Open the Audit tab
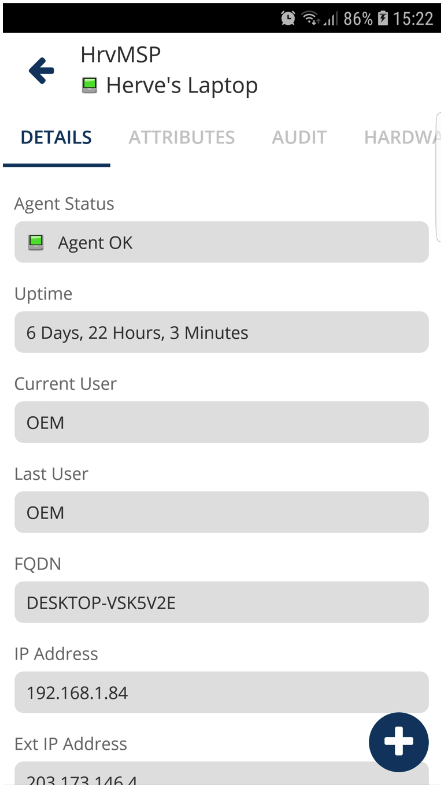444x788 pixels. (x=299, y=137)
